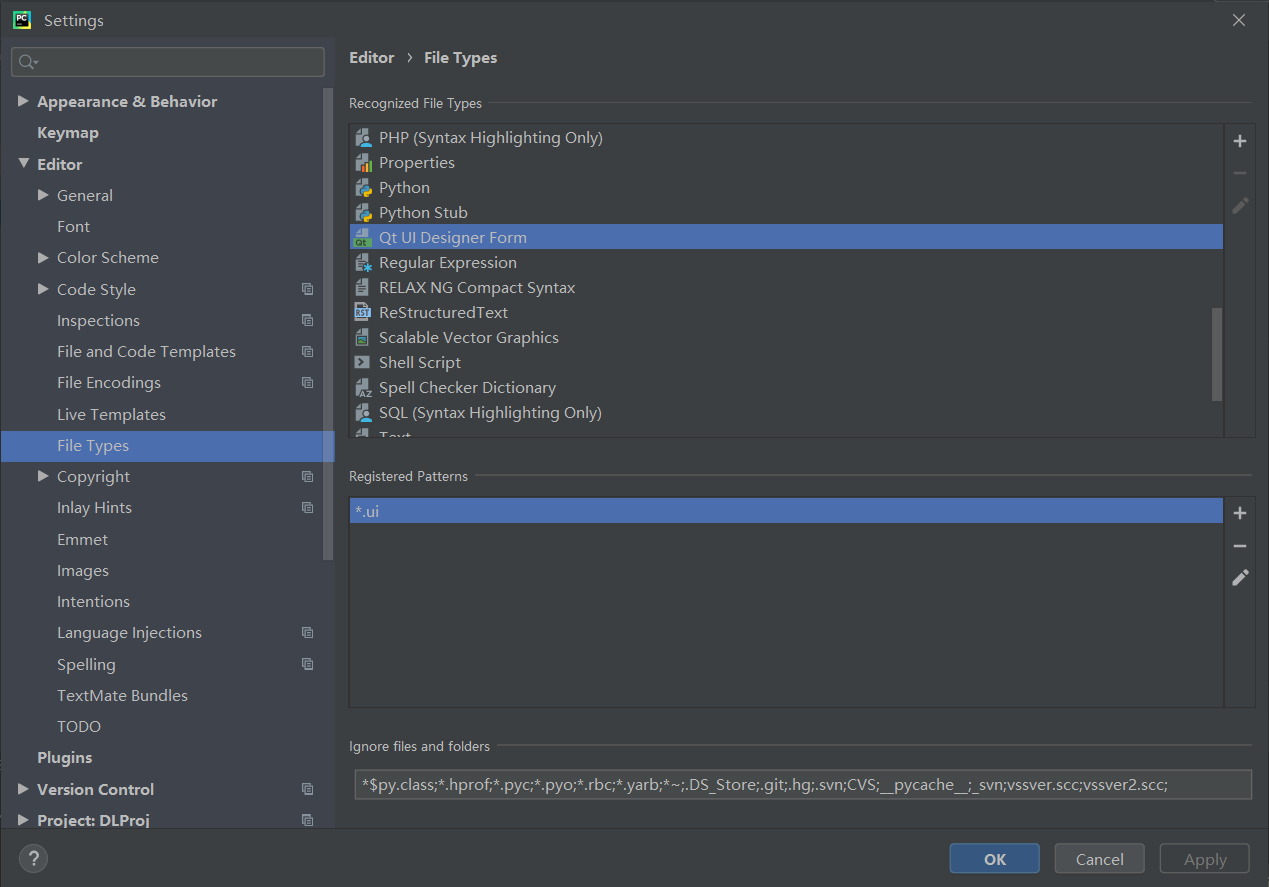Image resolution: width=1269 pixels, height=887 pixels.
Task: Click the ReStructuredText file type icon
Action: tap(363, 312)
